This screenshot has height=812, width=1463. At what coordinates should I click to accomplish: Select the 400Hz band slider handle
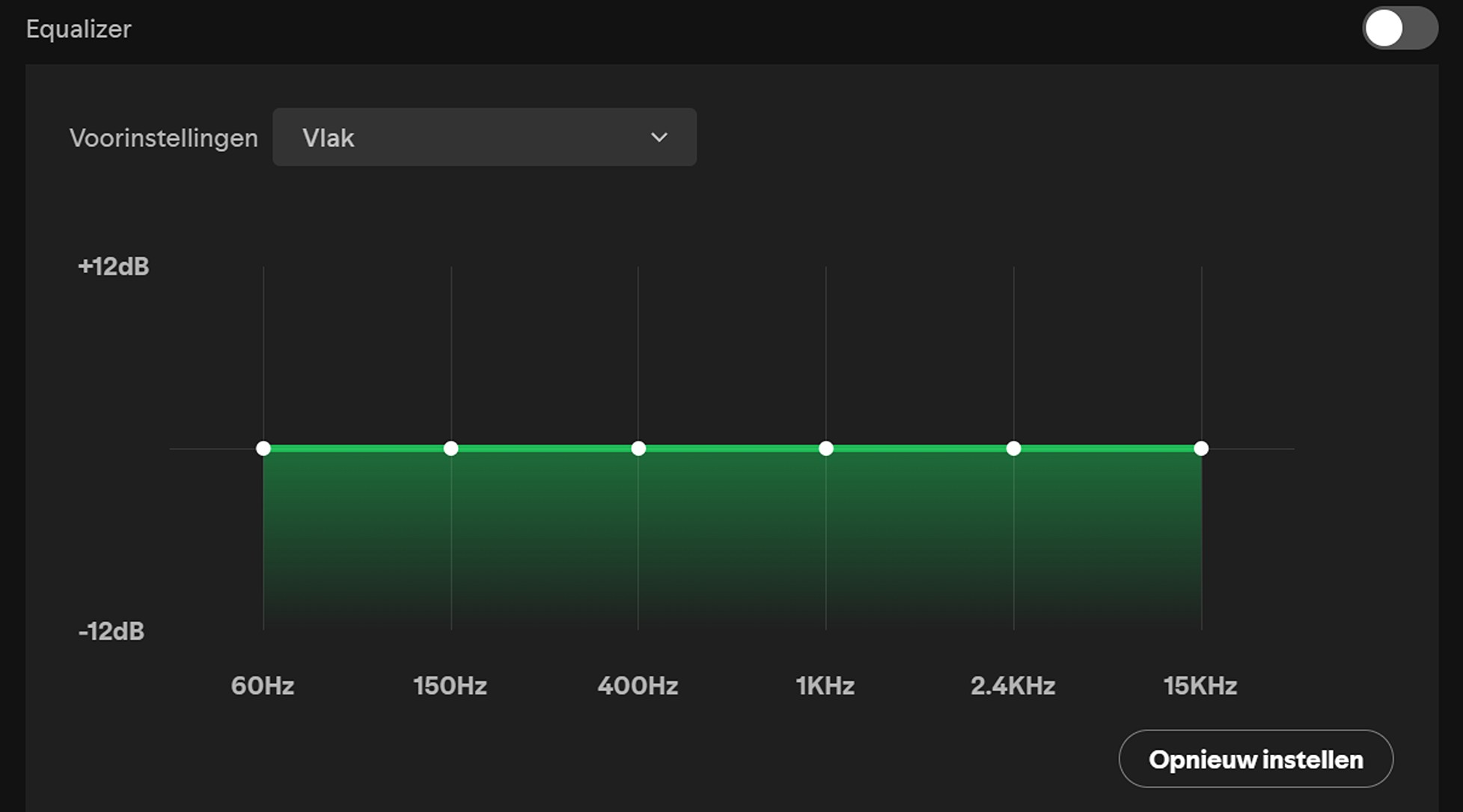pyautogui.click(x=638, y=448)
